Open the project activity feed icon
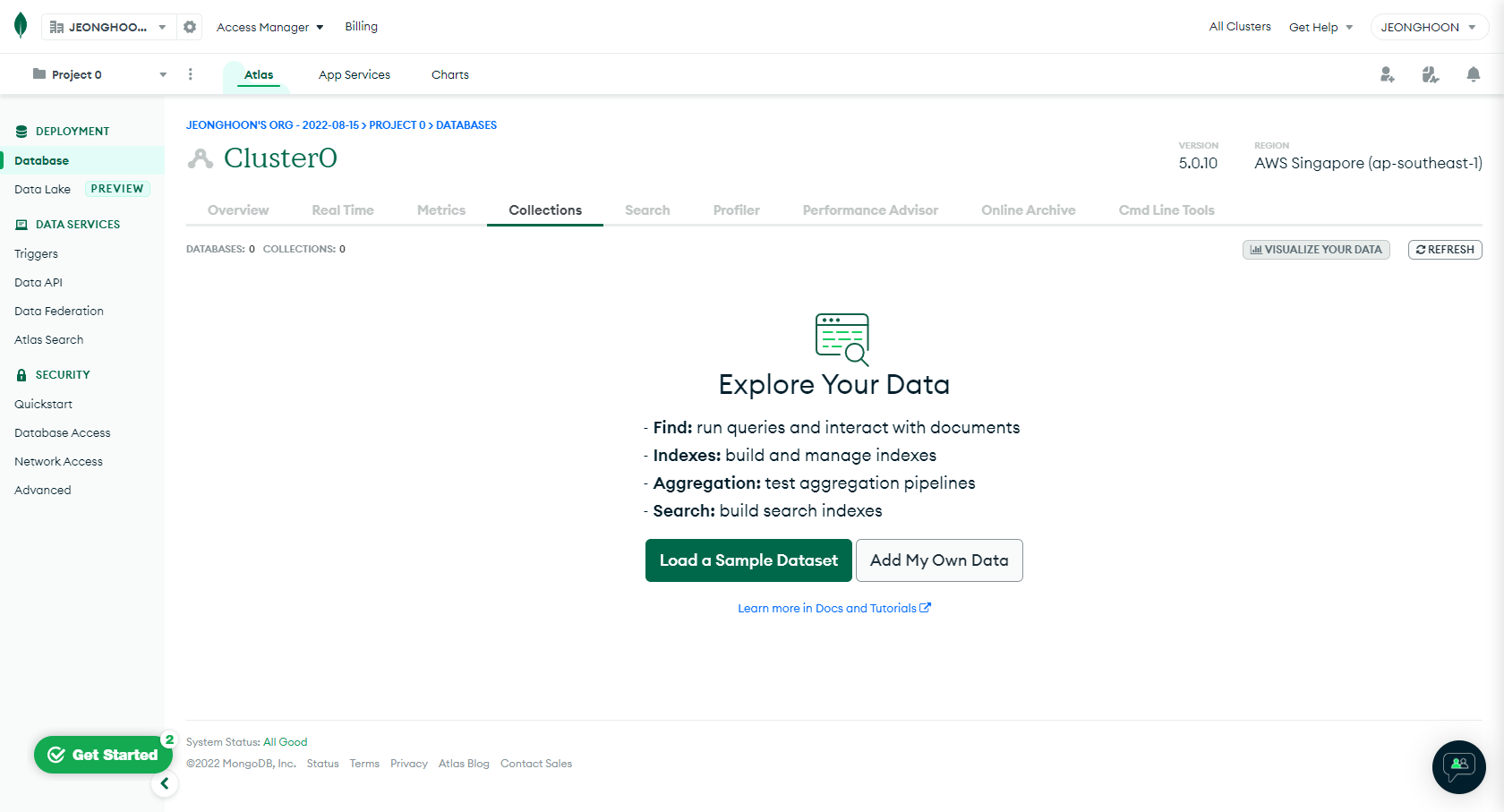 1430,74
